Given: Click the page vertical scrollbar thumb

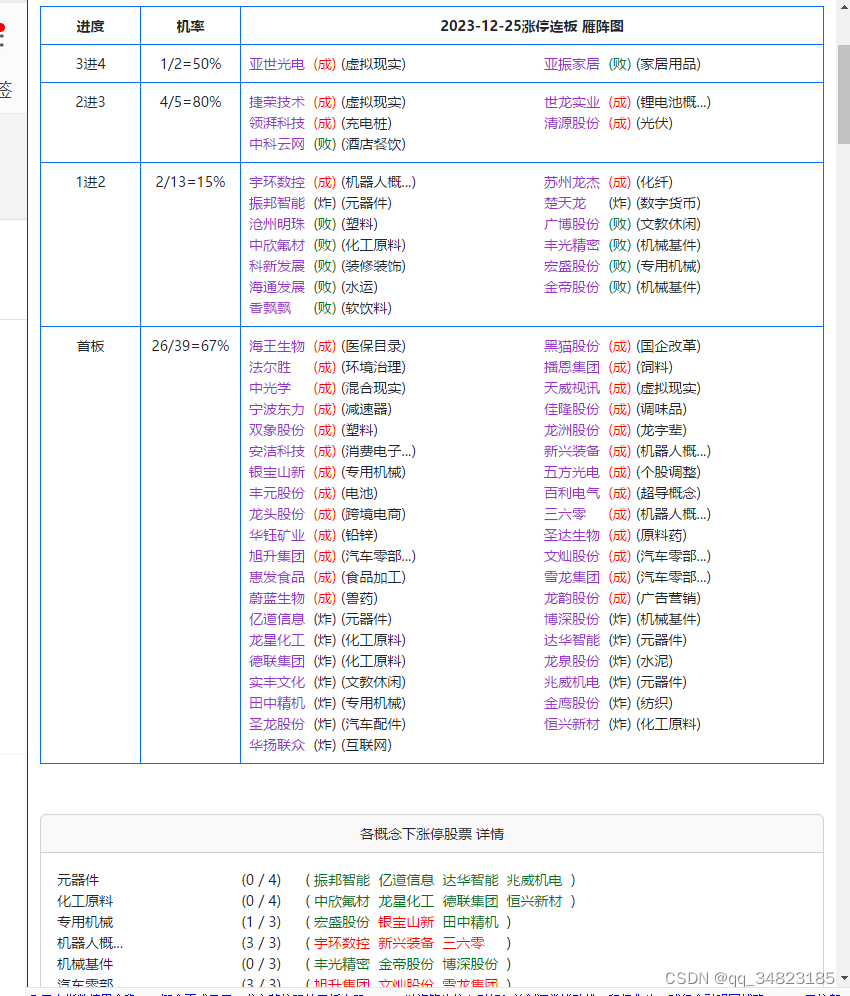Looking at the screenshot, I should click(844, 95).
